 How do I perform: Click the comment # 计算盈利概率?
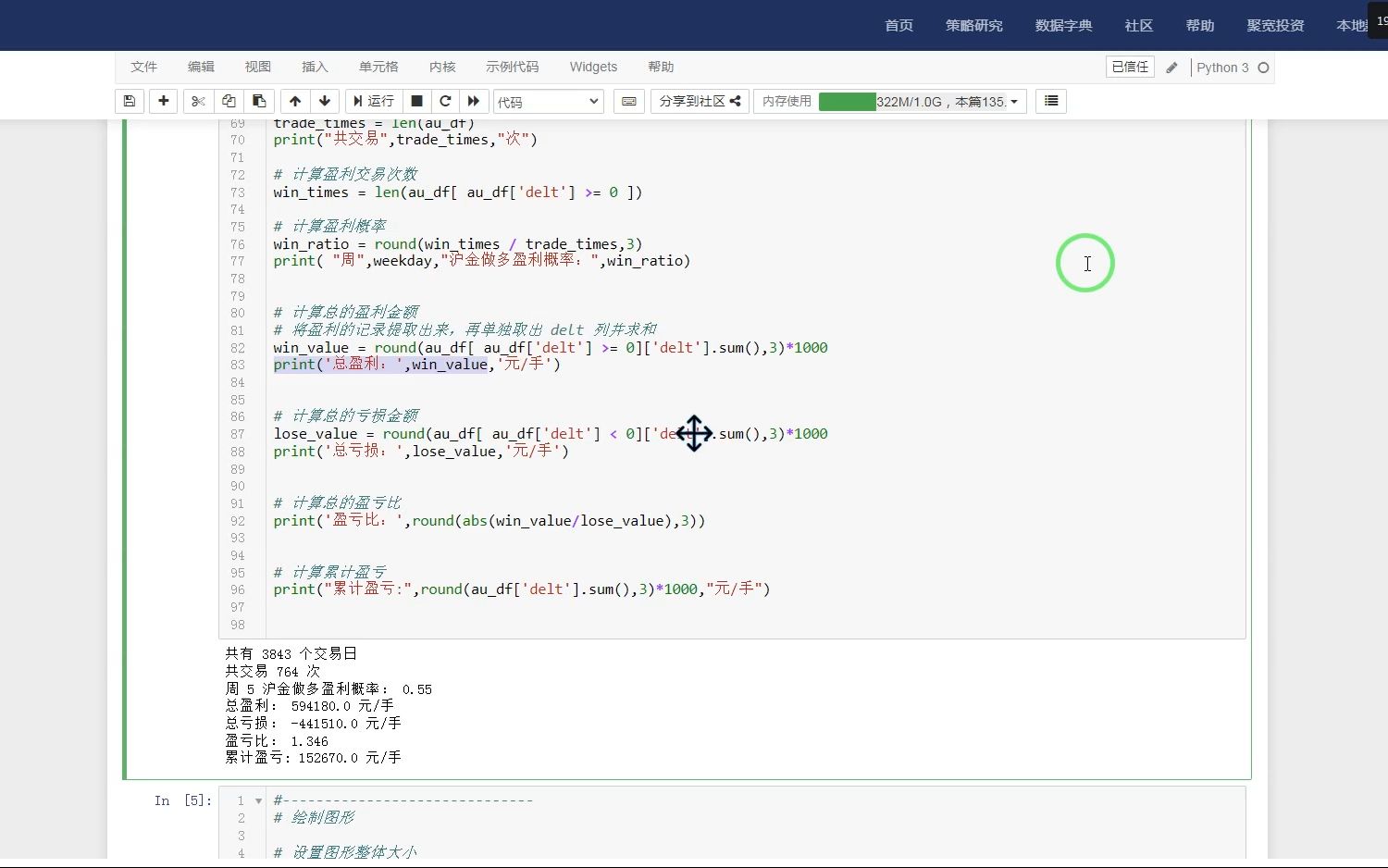[329, 227]
